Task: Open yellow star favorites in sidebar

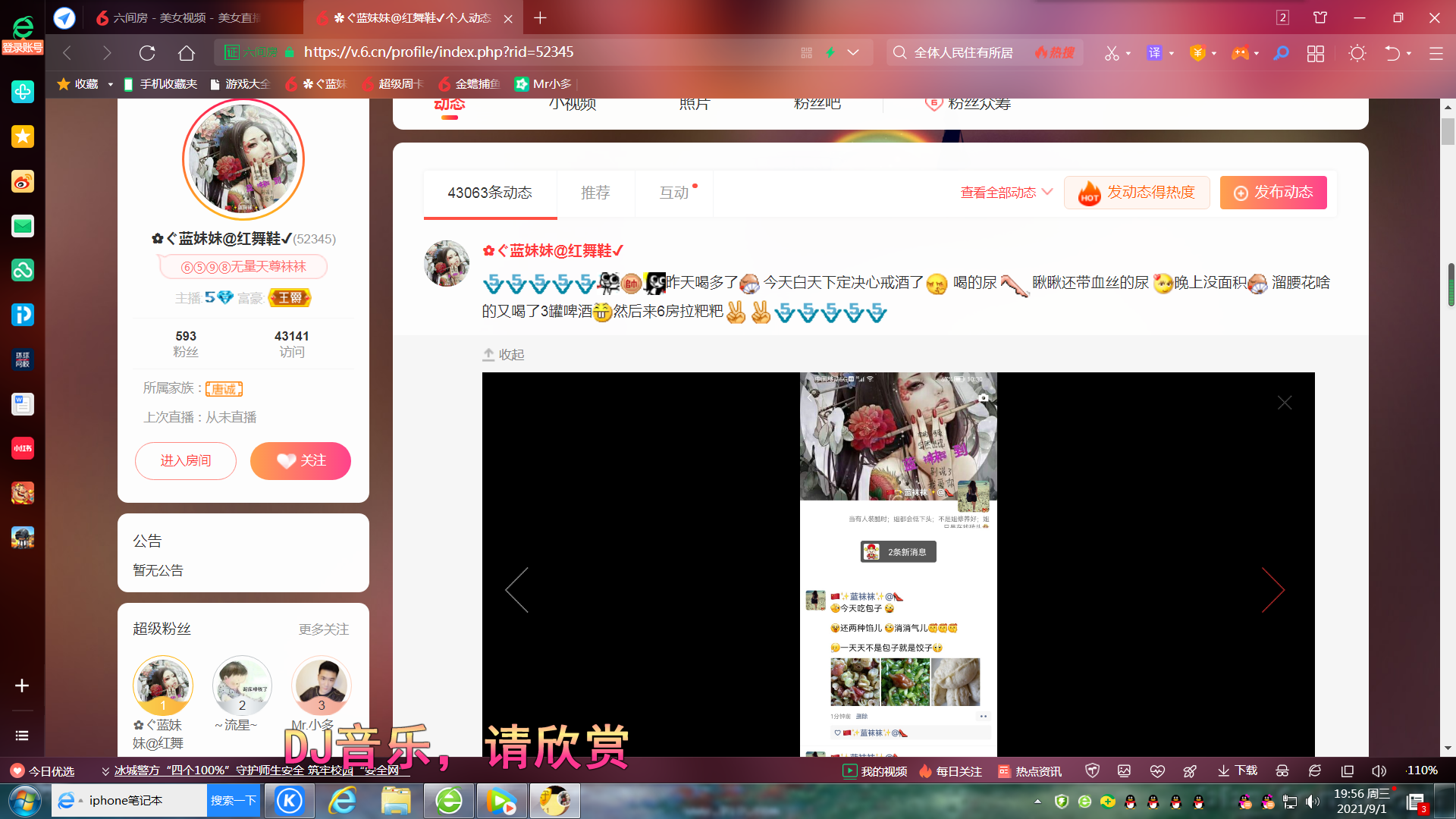Action: (23, 136)
